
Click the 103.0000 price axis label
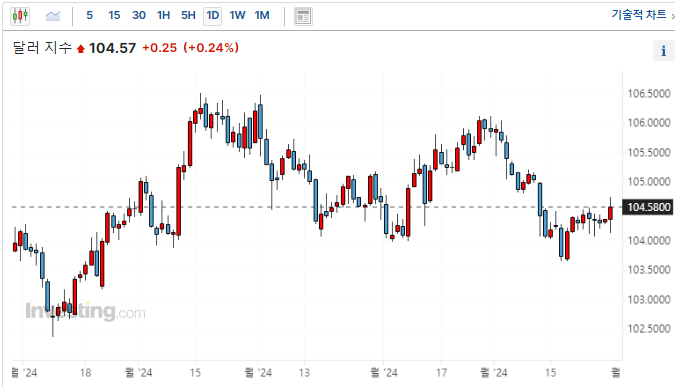[x=649, y=300]
